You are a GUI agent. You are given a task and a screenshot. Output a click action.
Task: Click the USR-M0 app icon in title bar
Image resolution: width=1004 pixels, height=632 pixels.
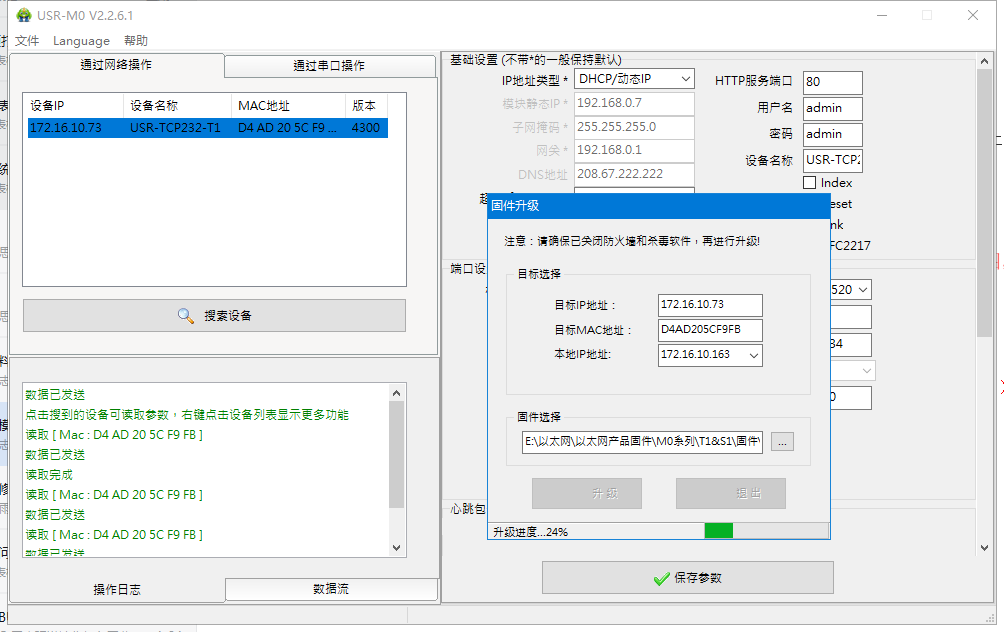[x=23, y=15]
